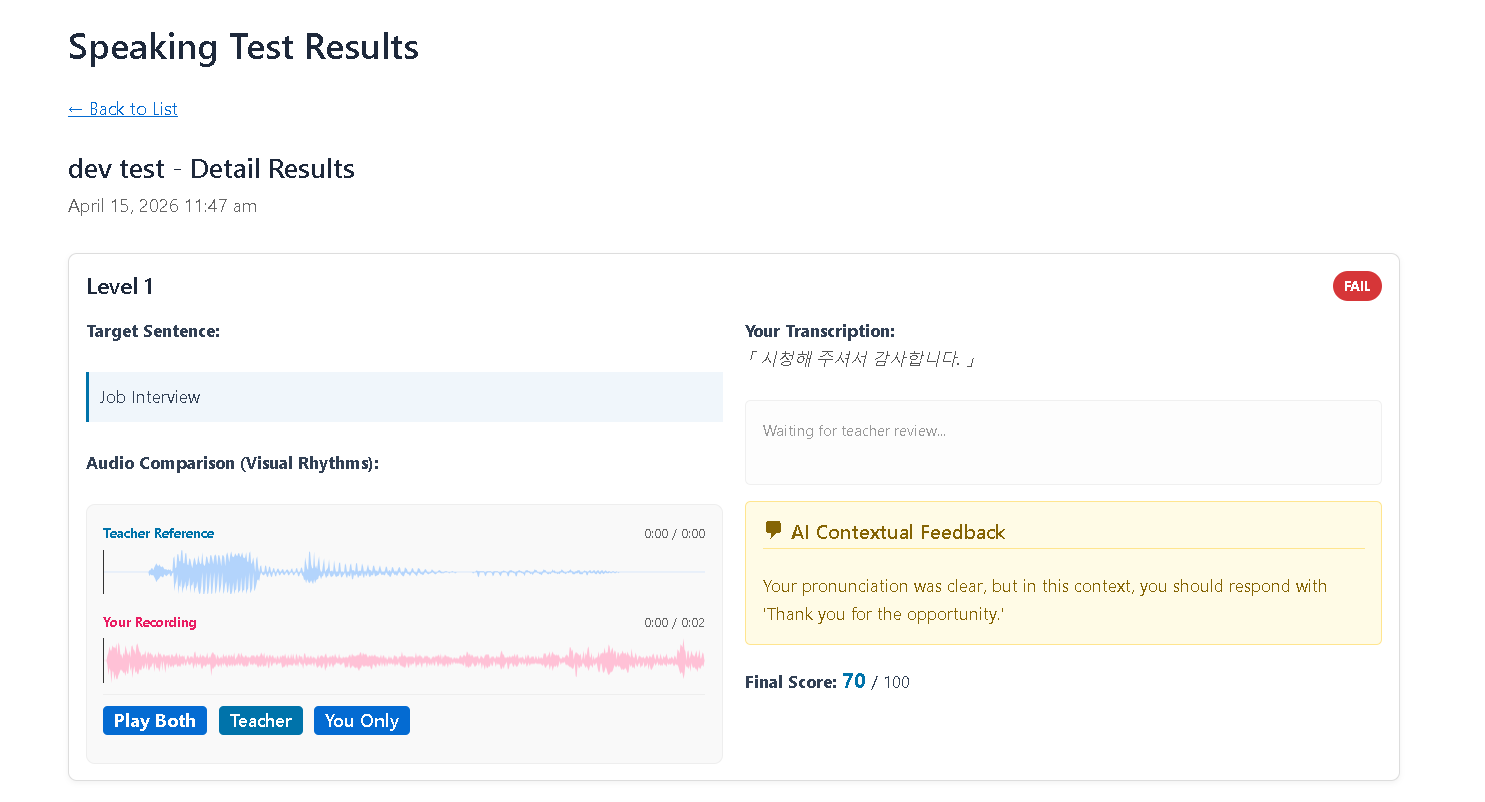Go back via the Back to List link

point(123,109)
